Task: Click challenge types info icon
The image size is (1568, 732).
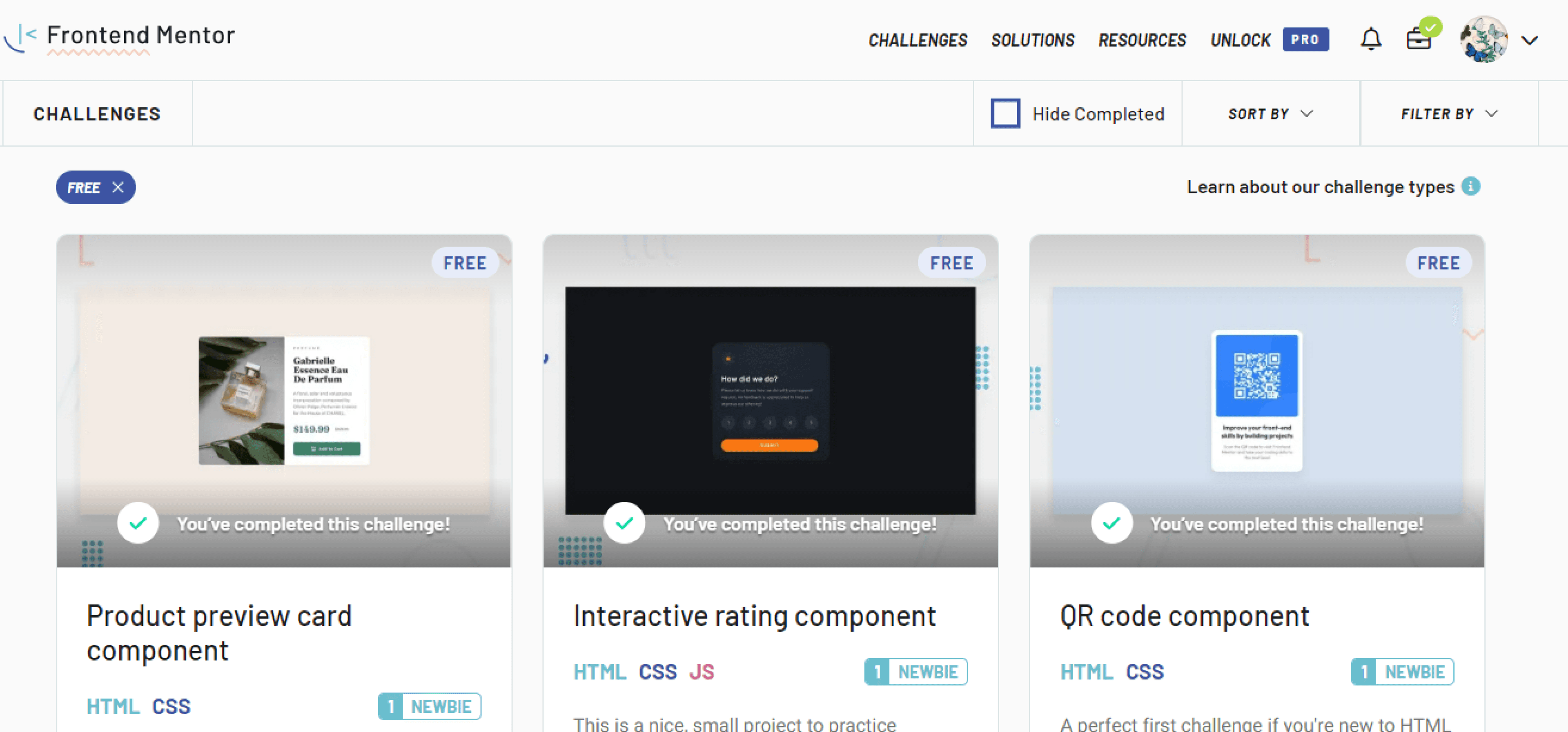Action: point(1470,186)
